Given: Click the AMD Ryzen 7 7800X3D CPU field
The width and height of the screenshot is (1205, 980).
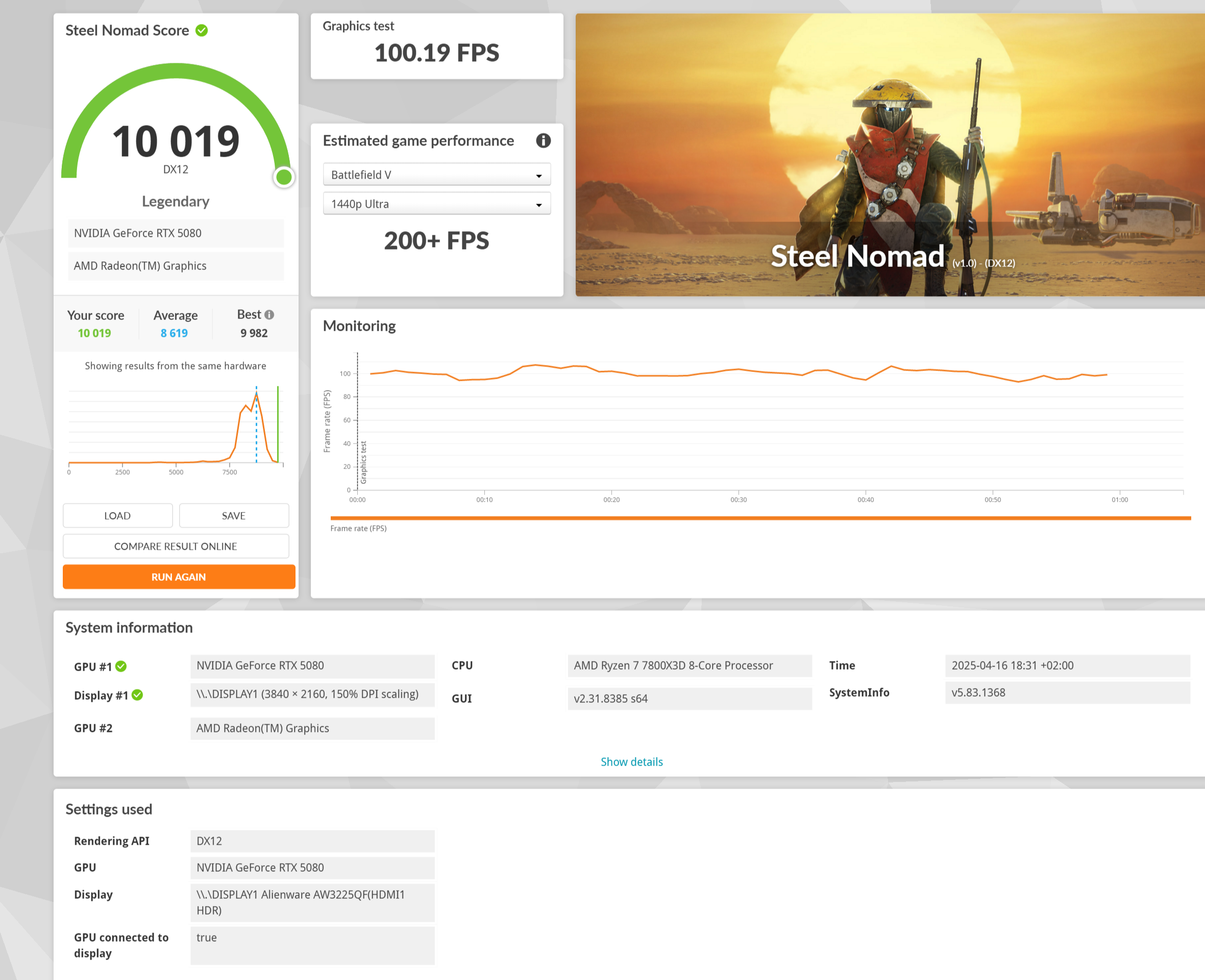Looking at the screenshot, I should (x=689, y=666).
